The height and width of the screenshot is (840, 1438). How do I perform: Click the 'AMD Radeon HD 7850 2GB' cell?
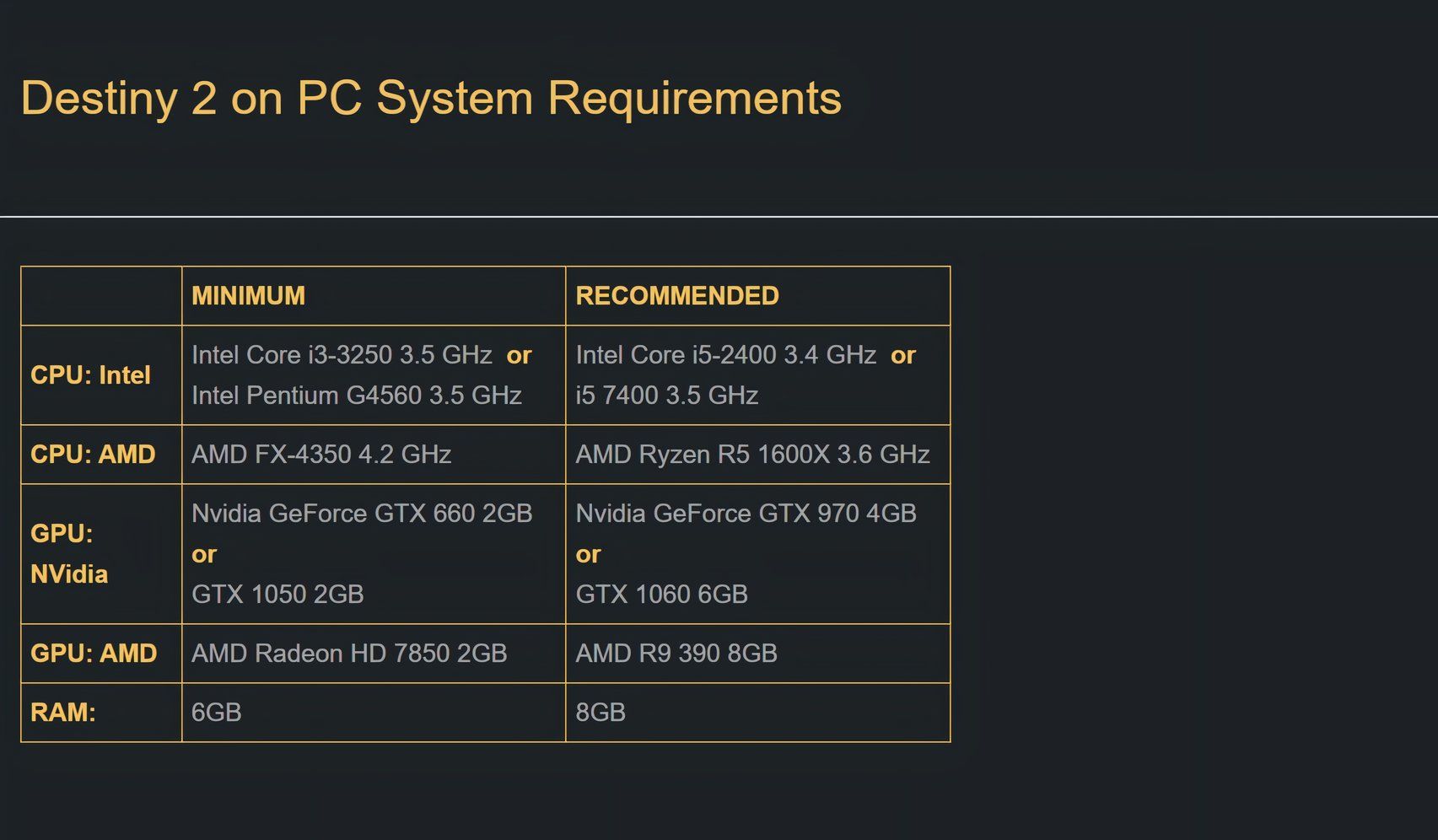[x=374, y=654]
